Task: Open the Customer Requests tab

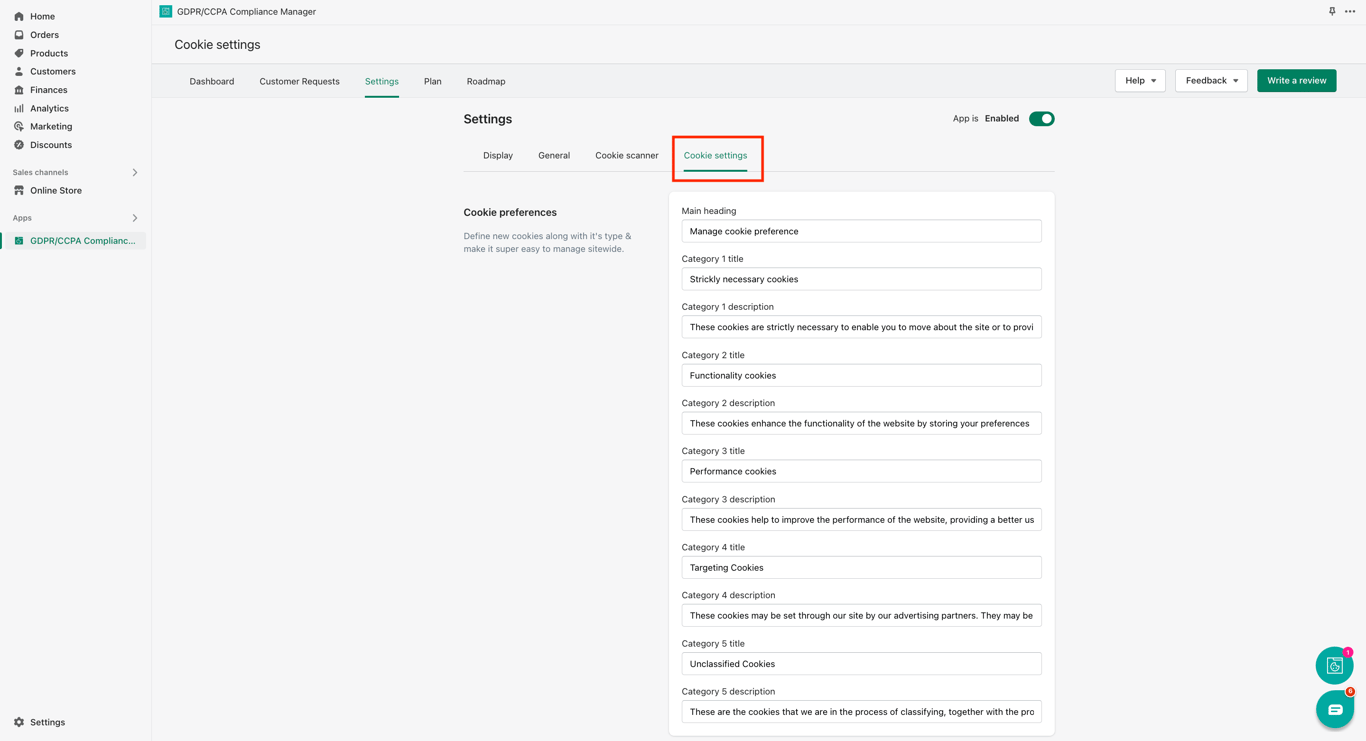Action: [299, 82]
